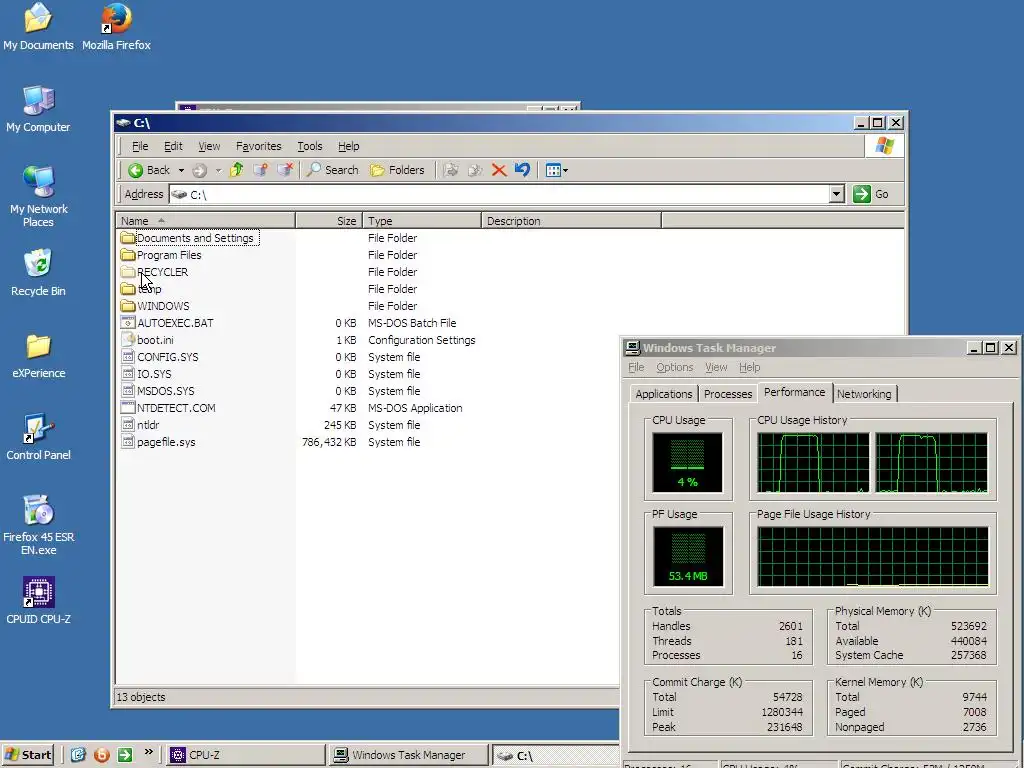Open Task Manager View menu
1024x768 pixels.
(716, 368)
